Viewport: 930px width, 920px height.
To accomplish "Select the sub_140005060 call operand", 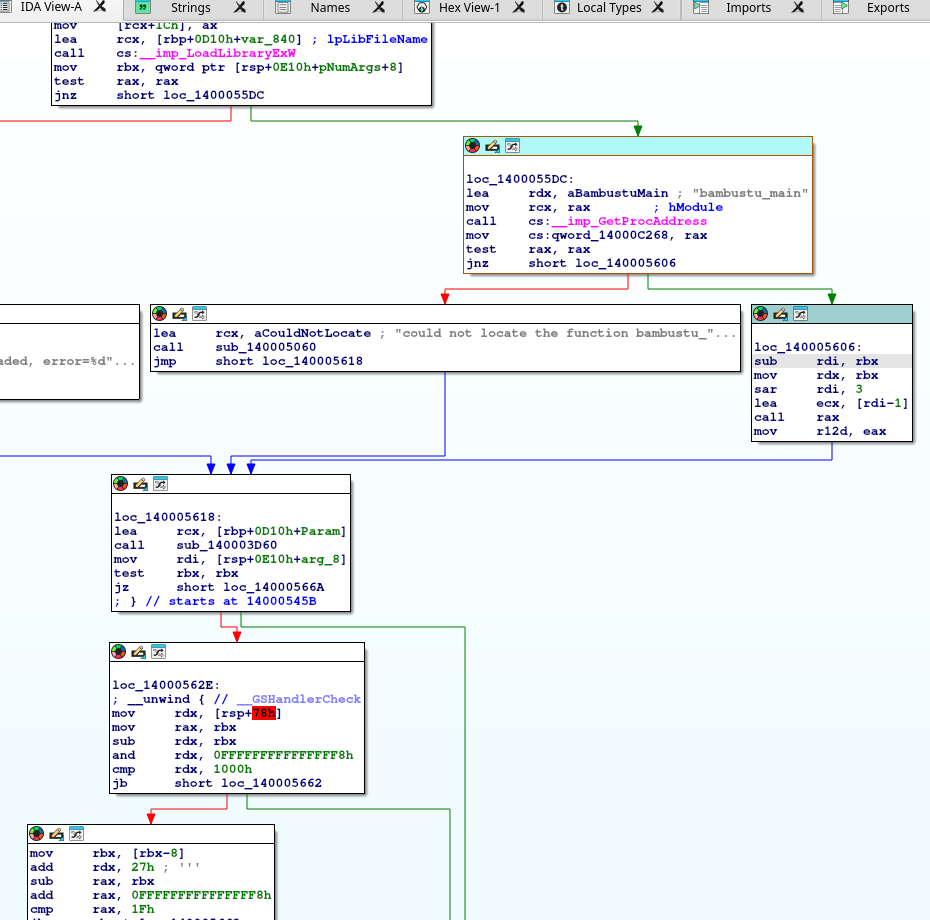I will [x=267, y=347].
